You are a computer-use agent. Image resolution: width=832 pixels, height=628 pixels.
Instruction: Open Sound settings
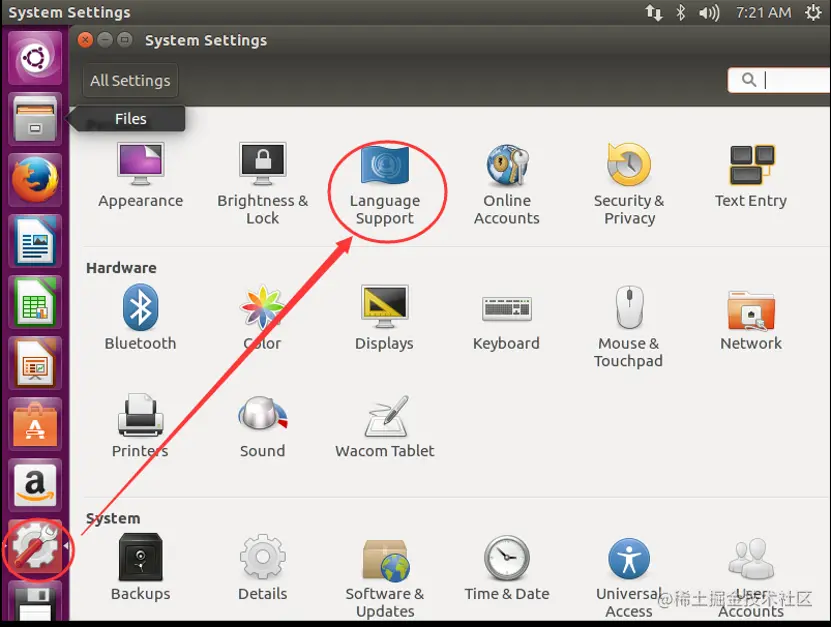click(x=263, y=426)
